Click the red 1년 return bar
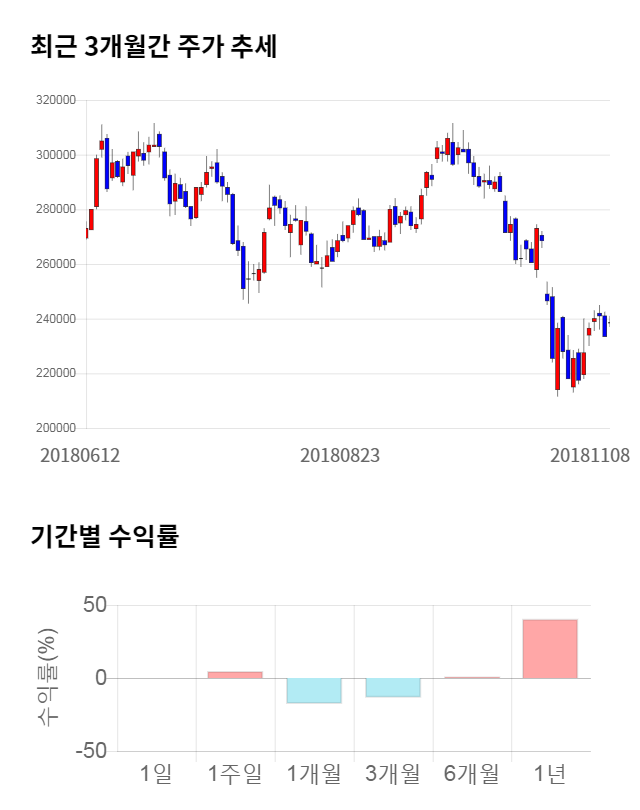Image resolution: width=640 pixels, height=810 pixels. click(550, 649)
